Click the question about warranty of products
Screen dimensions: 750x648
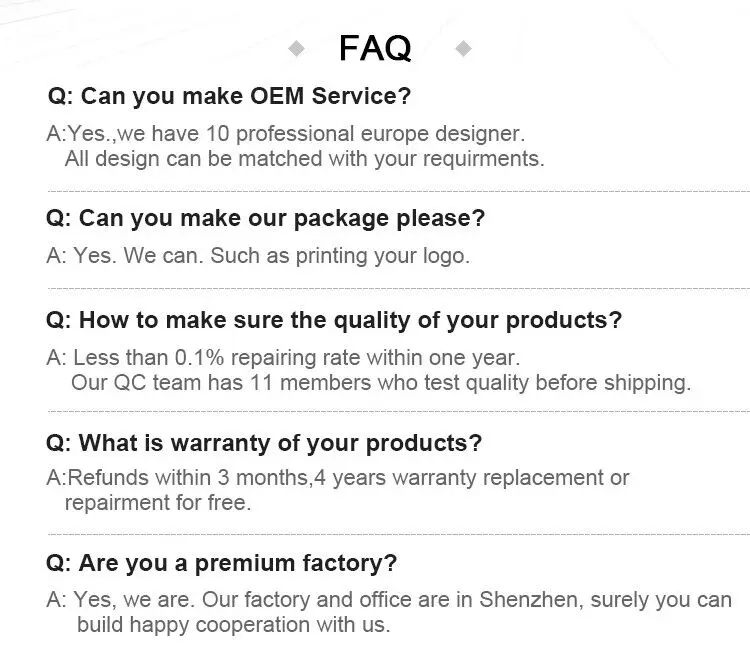click(264, 442)
